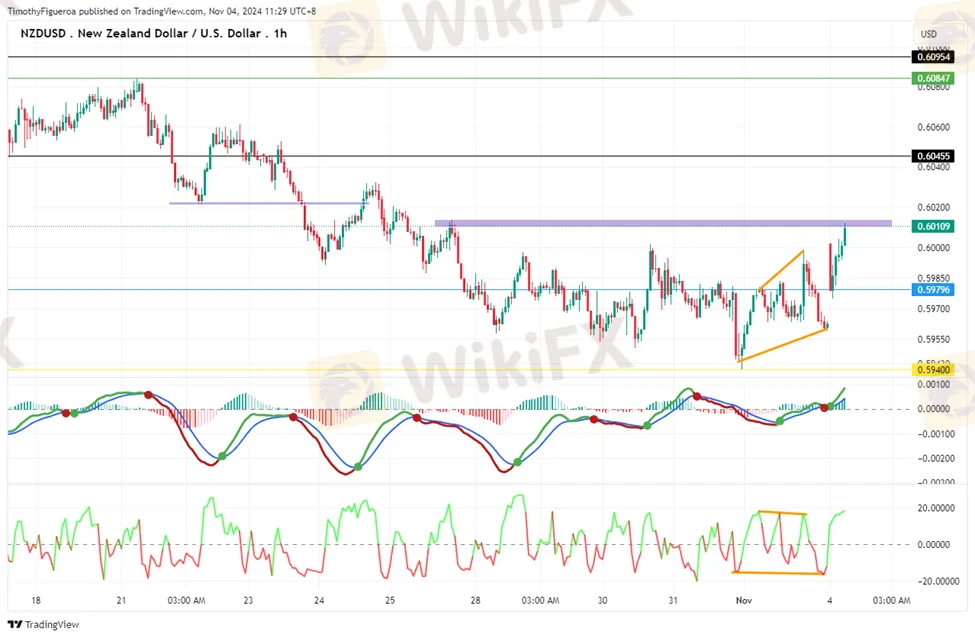This screenshot has width=975, height=638.
Task: Click the 0.59700 price axis value
Action: [933, 309]
